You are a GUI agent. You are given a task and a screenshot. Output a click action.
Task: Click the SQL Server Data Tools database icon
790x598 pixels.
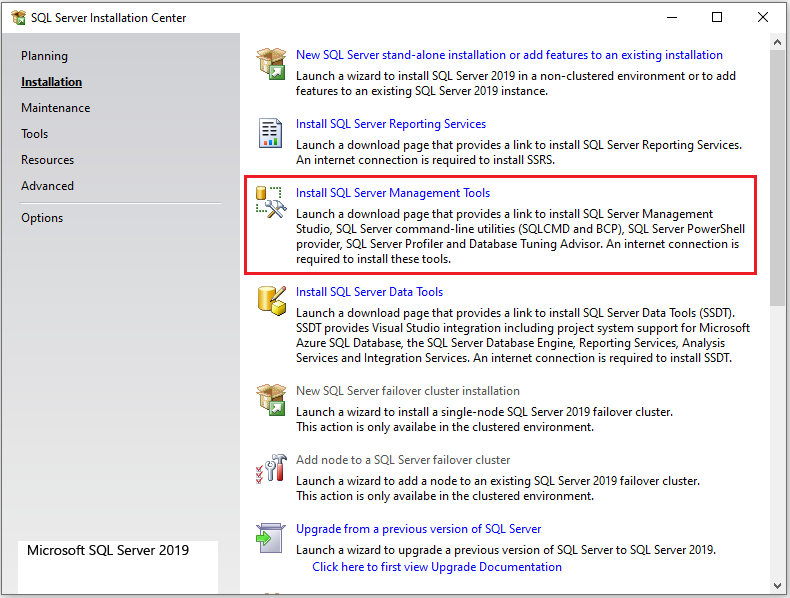[271, 299]
